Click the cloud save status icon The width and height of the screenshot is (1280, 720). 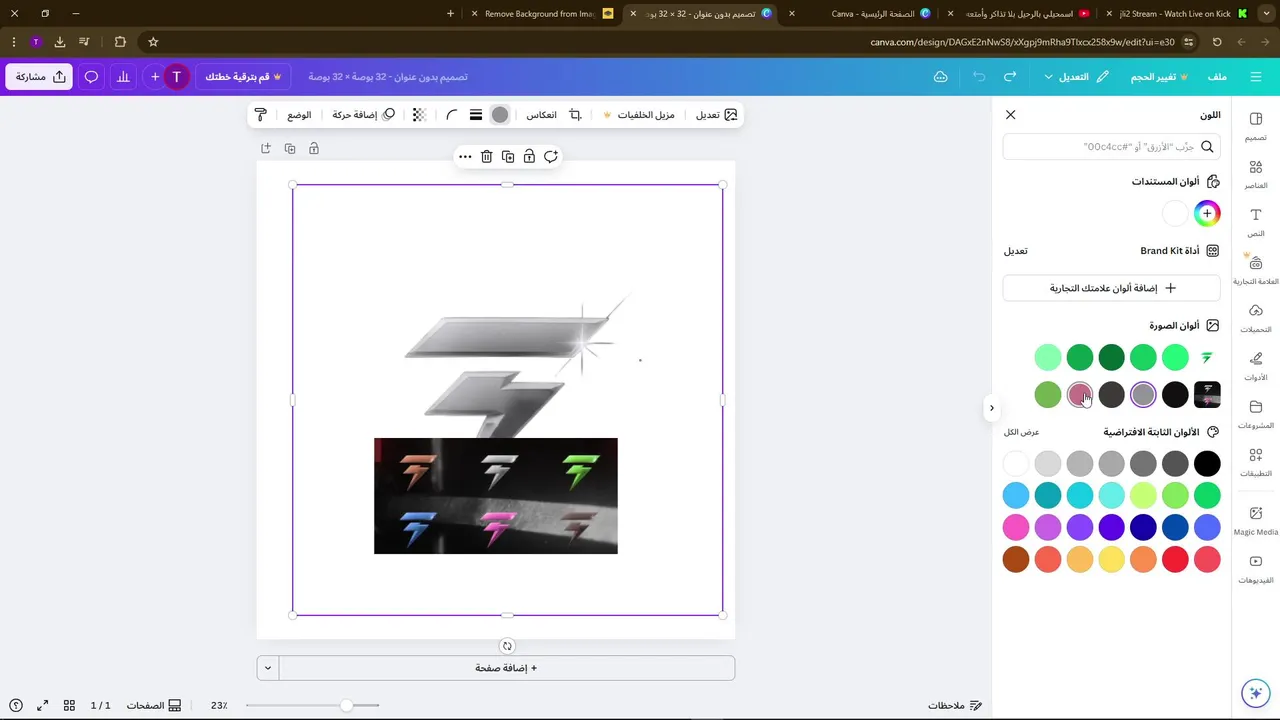pos(940,77)
